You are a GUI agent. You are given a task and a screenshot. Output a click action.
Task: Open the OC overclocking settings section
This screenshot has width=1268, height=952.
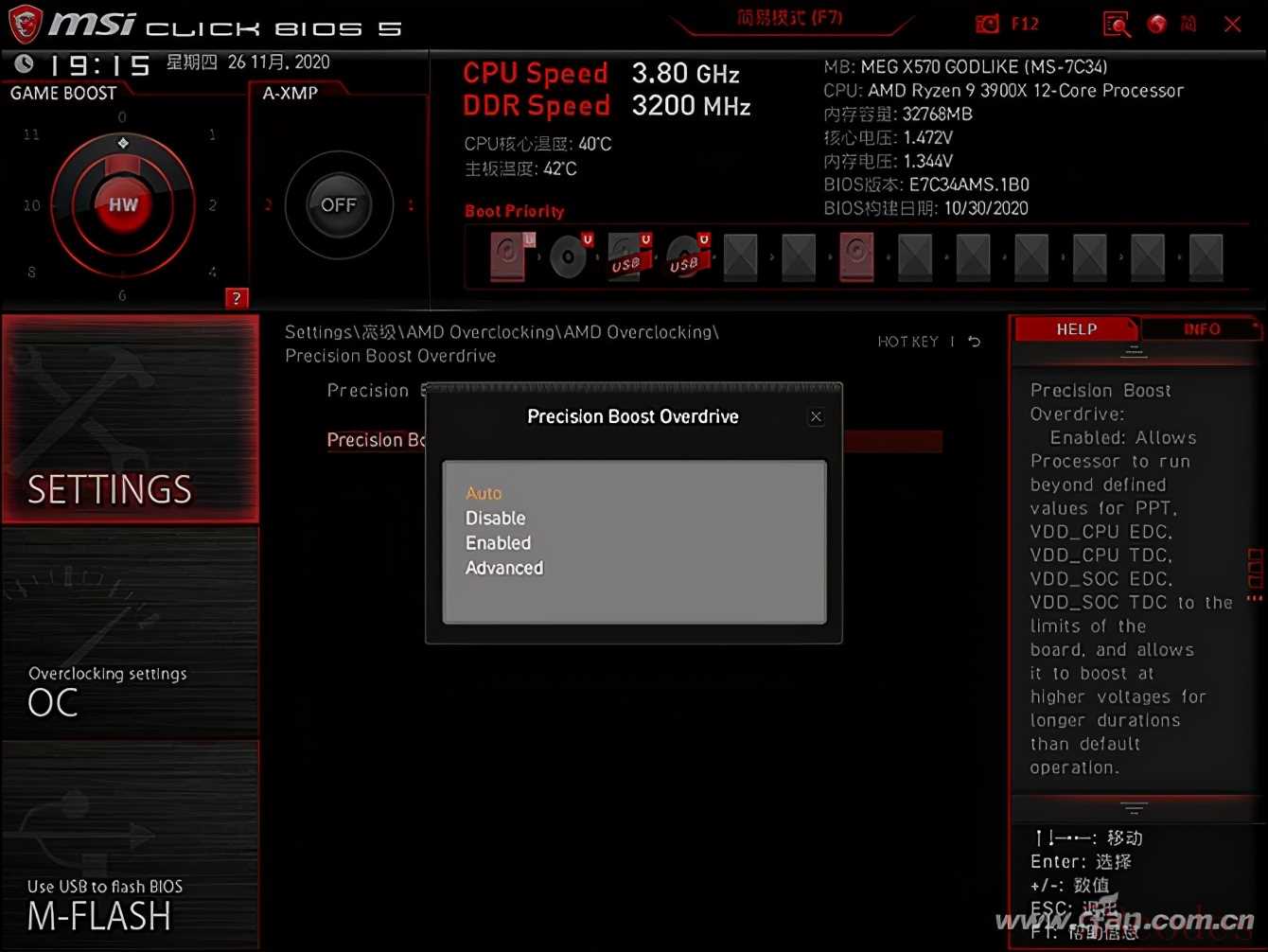click(x=131, y=631)
